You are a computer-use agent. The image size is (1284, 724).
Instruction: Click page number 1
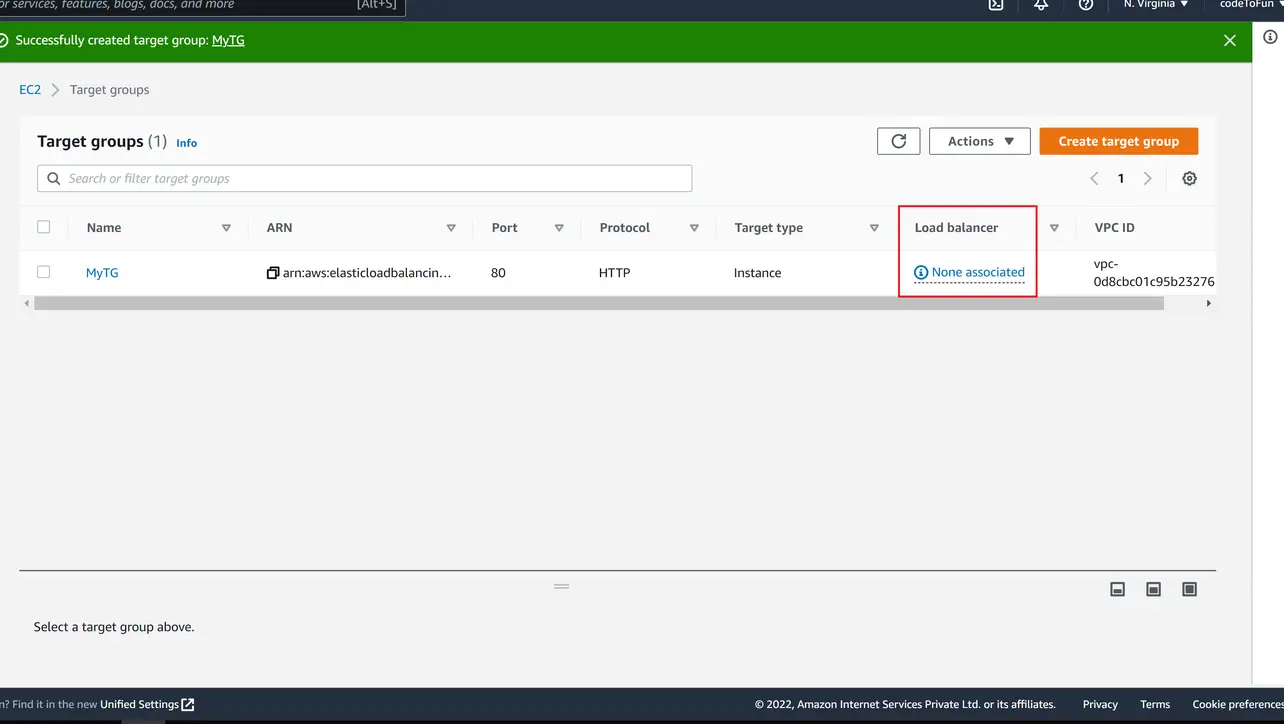point(1121,179)
